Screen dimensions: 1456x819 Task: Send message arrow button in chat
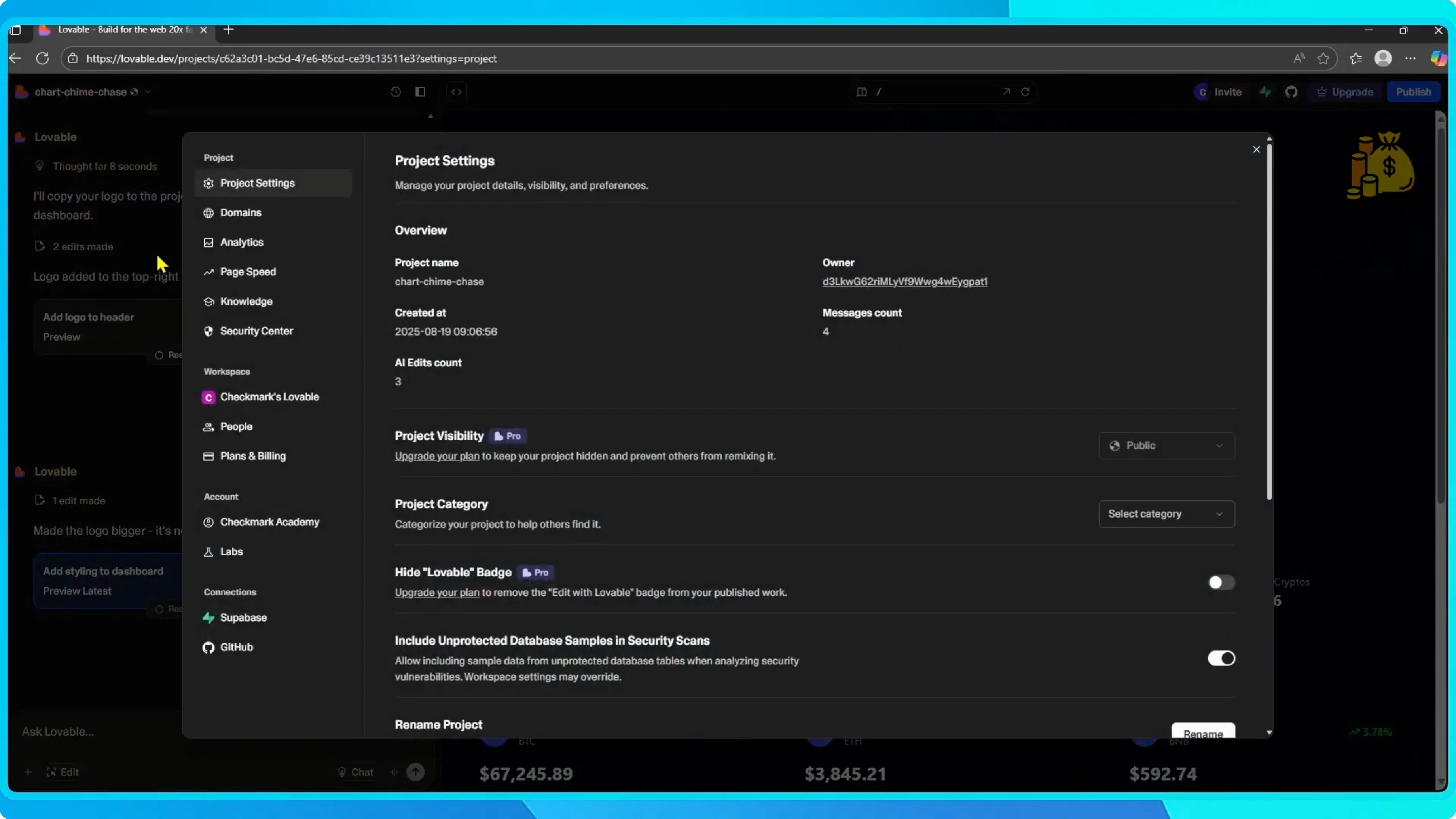click(415, 772)
